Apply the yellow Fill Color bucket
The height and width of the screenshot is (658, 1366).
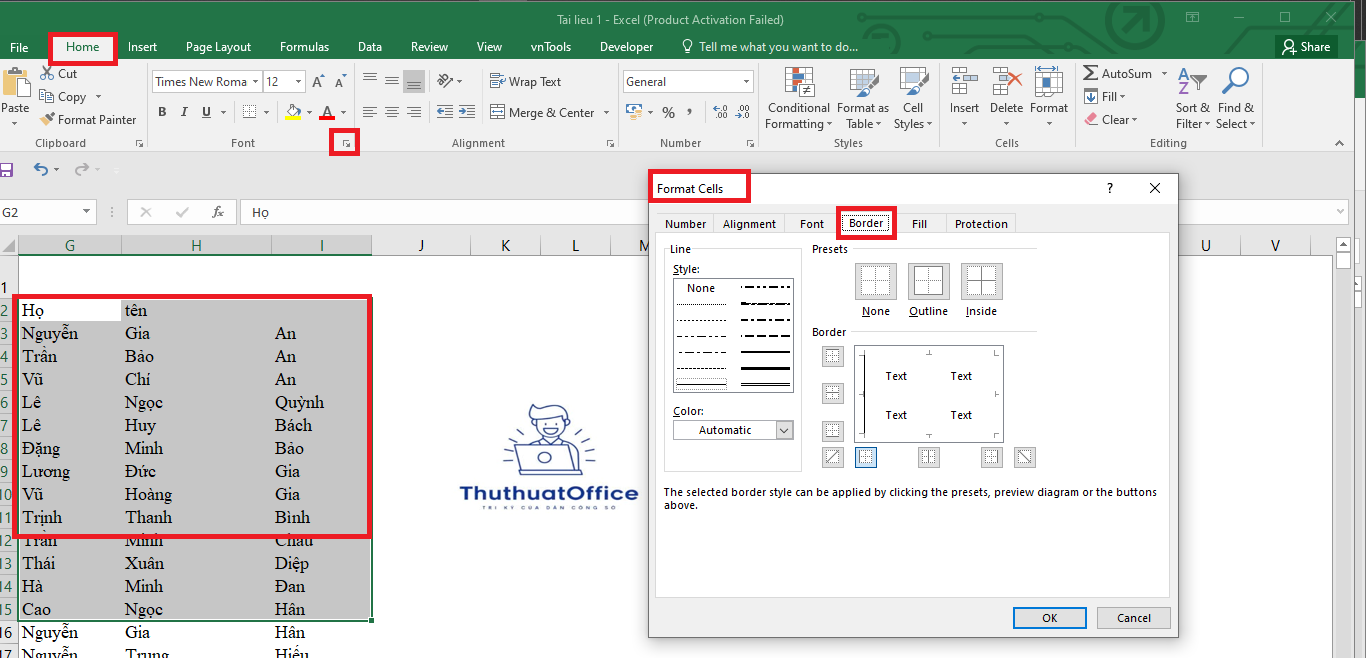coord(293,112)
